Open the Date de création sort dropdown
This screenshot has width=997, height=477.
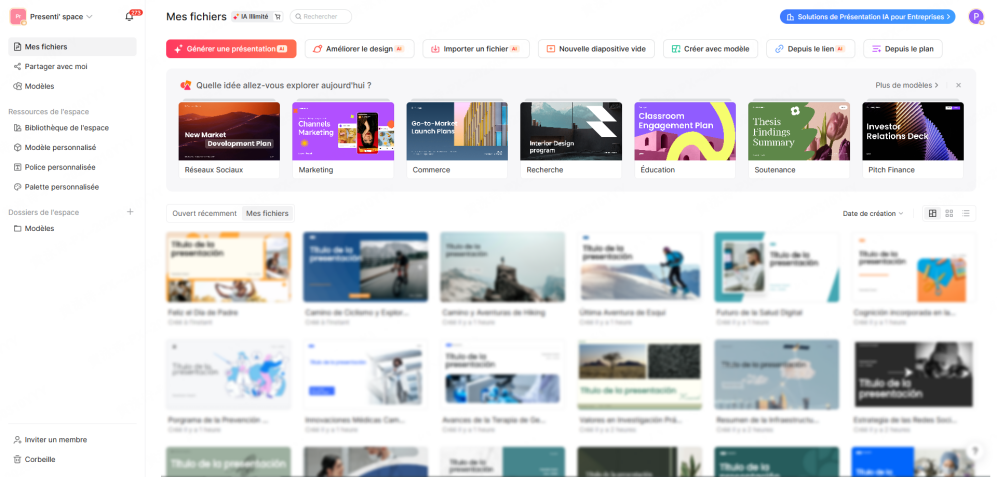[872, 213]
